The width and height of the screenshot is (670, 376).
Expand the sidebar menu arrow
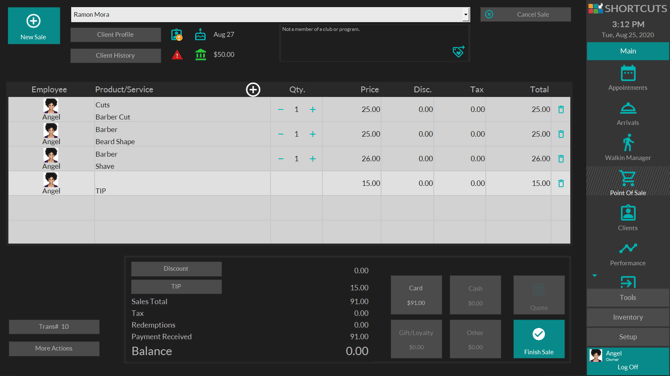[x=594, y=276]
